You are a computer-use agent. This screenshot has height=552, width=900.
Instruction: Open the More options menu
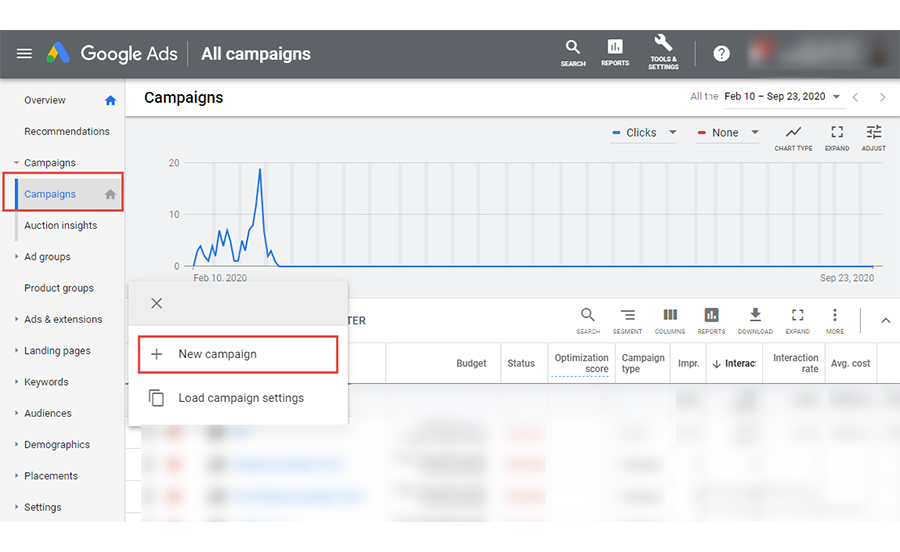[835, 321]
